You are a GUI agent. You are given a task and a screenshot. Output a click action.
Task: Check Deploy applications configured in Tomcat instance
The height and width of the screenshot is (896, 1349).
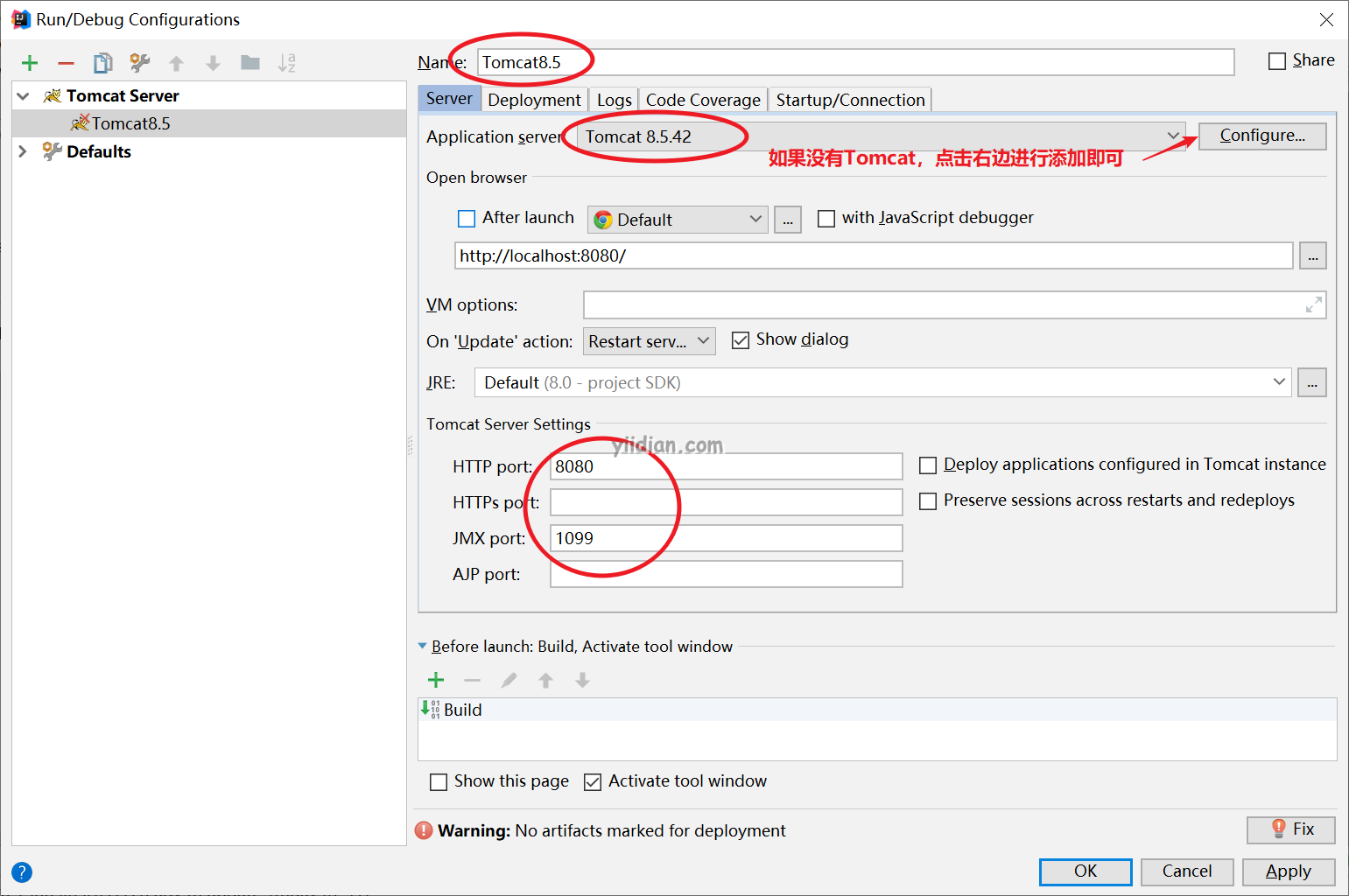pyautogui.click(x=928, y=465)
